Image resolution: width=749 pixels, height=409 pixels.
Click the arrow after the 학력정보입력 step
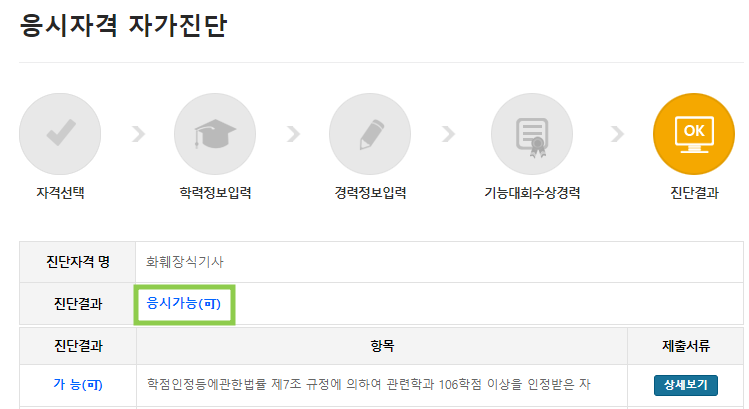[293, 134]
